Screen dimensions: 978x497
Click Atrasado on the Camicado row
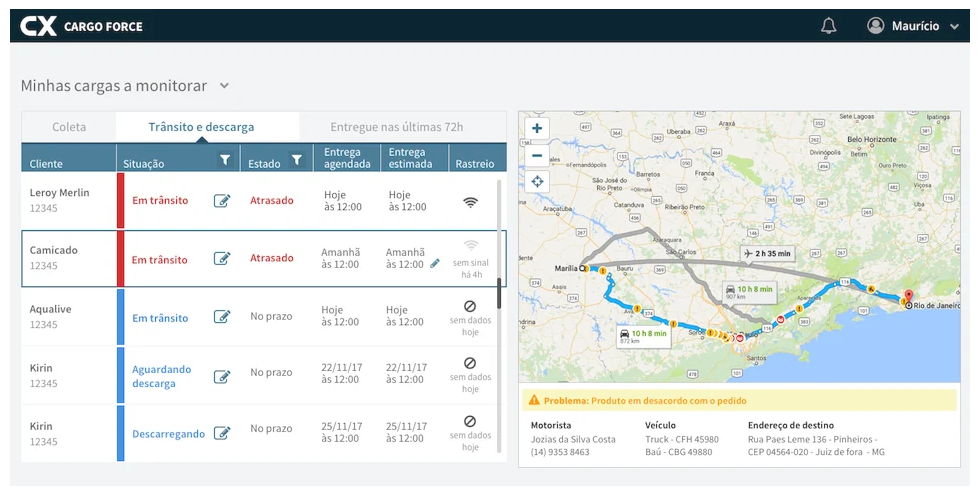[x=271, y=258]
